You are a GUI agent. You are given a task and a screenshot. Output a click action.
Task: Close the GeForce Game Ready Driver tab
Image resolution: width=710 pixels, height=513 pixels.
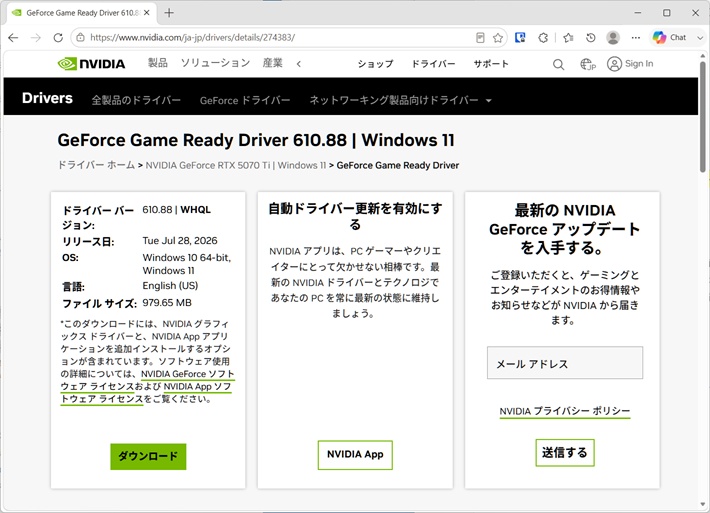tap(147, 13)
